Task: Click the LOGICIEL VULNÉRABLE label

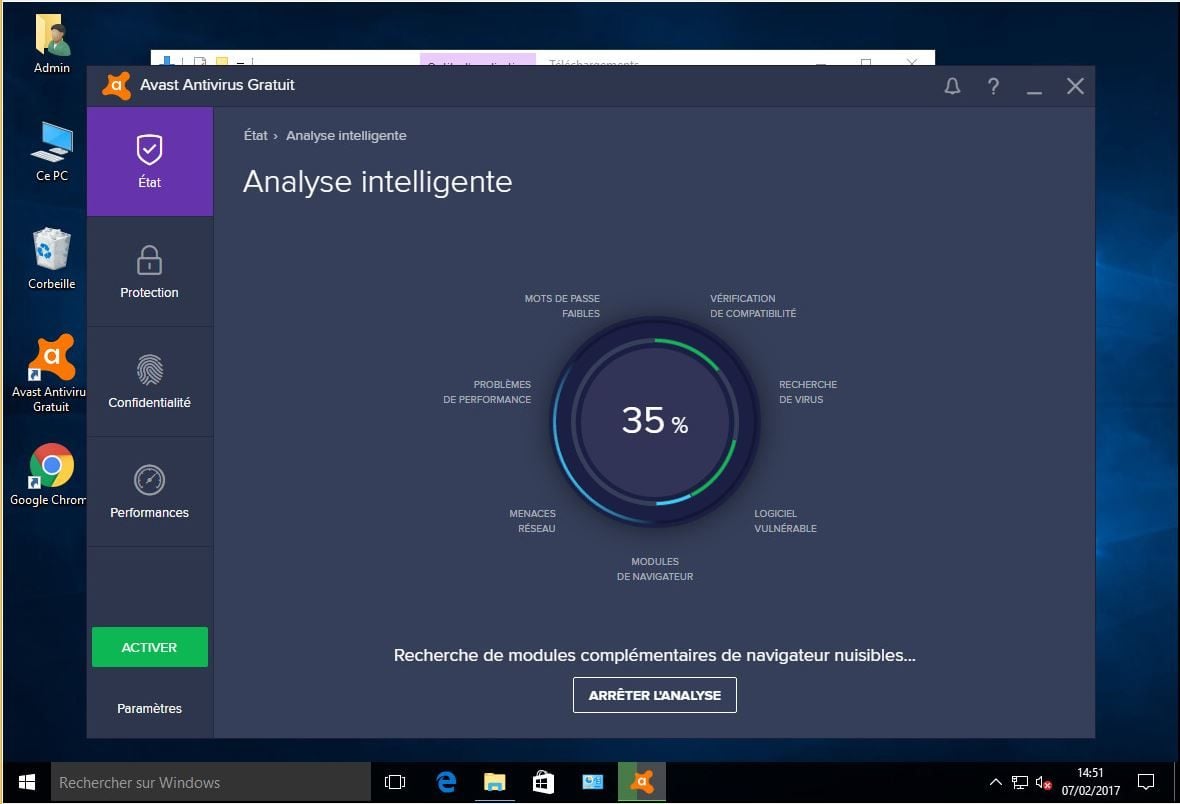Action: (786, 521)
